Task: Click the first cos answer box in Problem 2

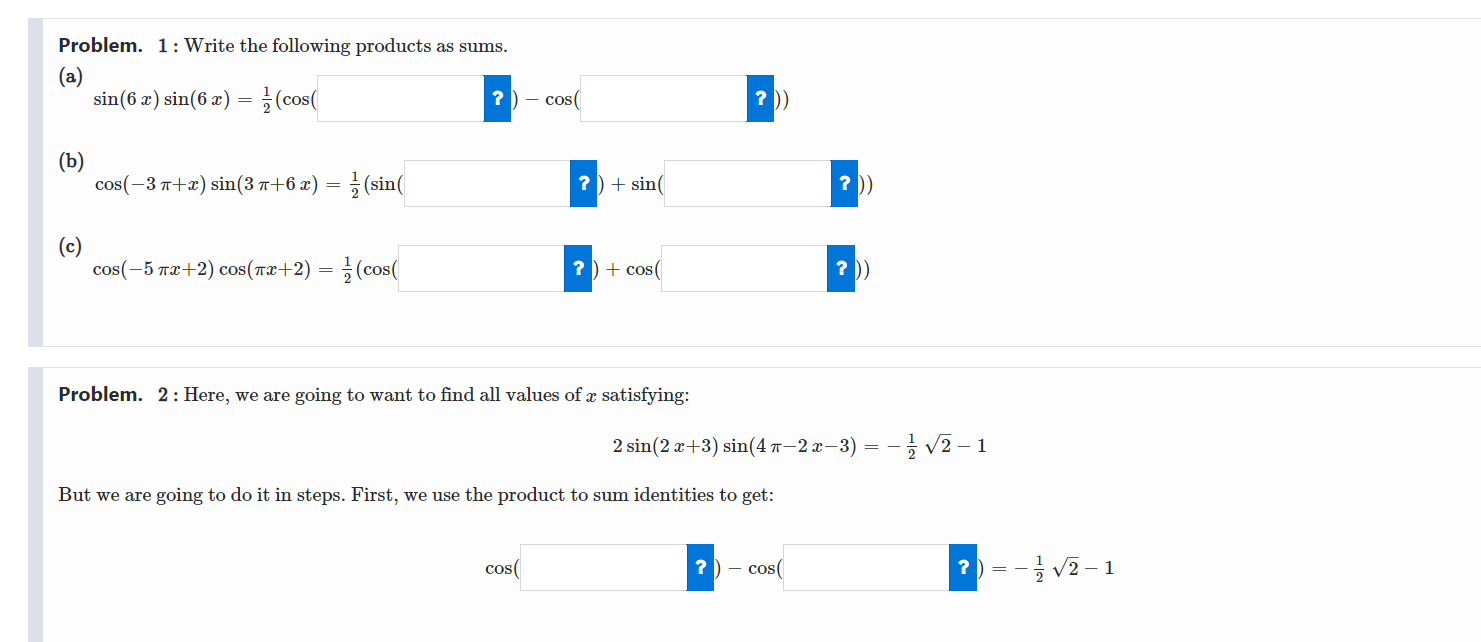Action: 602,567
